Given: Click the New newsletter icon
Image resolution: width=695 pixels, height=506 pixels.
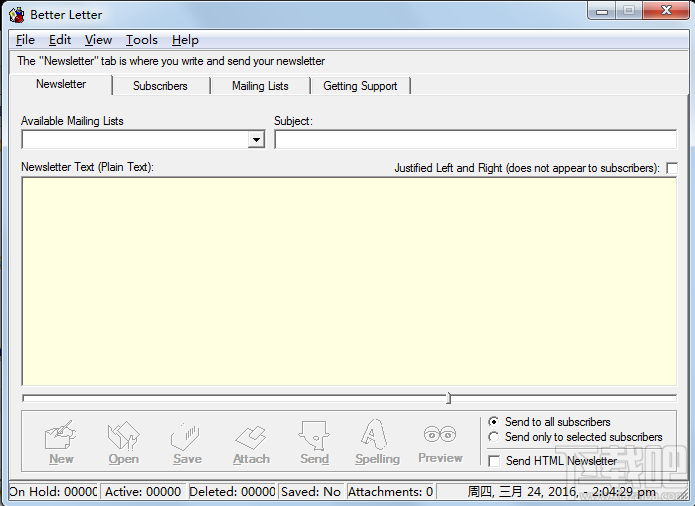Looking at the screenshot, I should [61, 435].
